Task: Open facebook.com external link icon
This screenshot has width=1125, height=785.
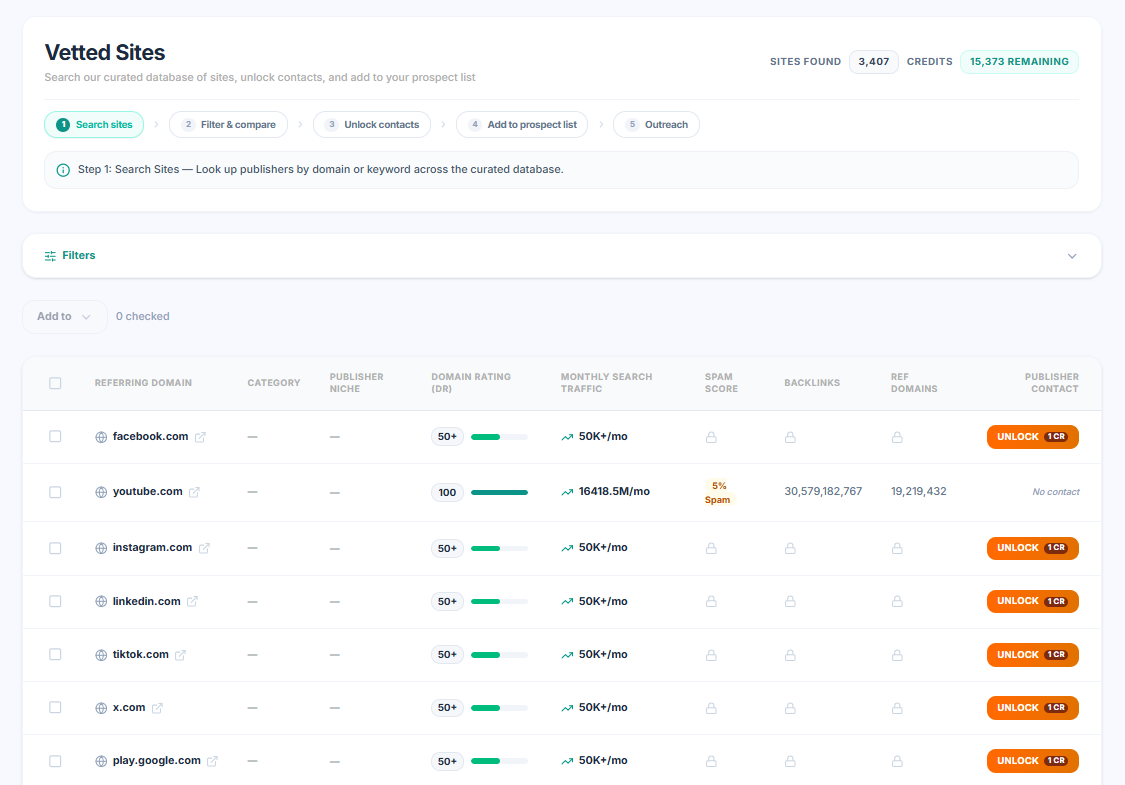Action: pos(200,437)
